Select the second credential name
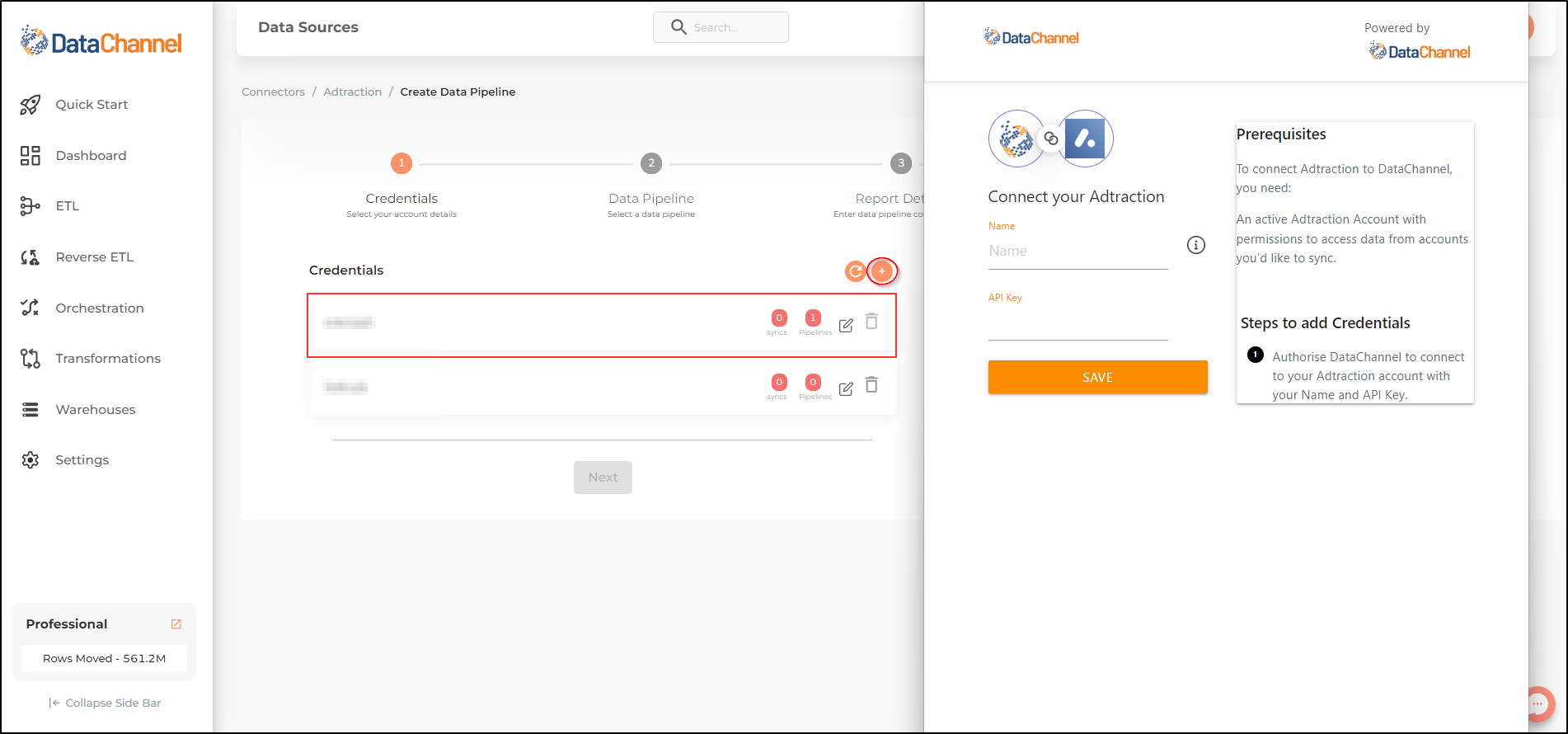The width and height of the screenshot is (1568, 734). point(345,387)
